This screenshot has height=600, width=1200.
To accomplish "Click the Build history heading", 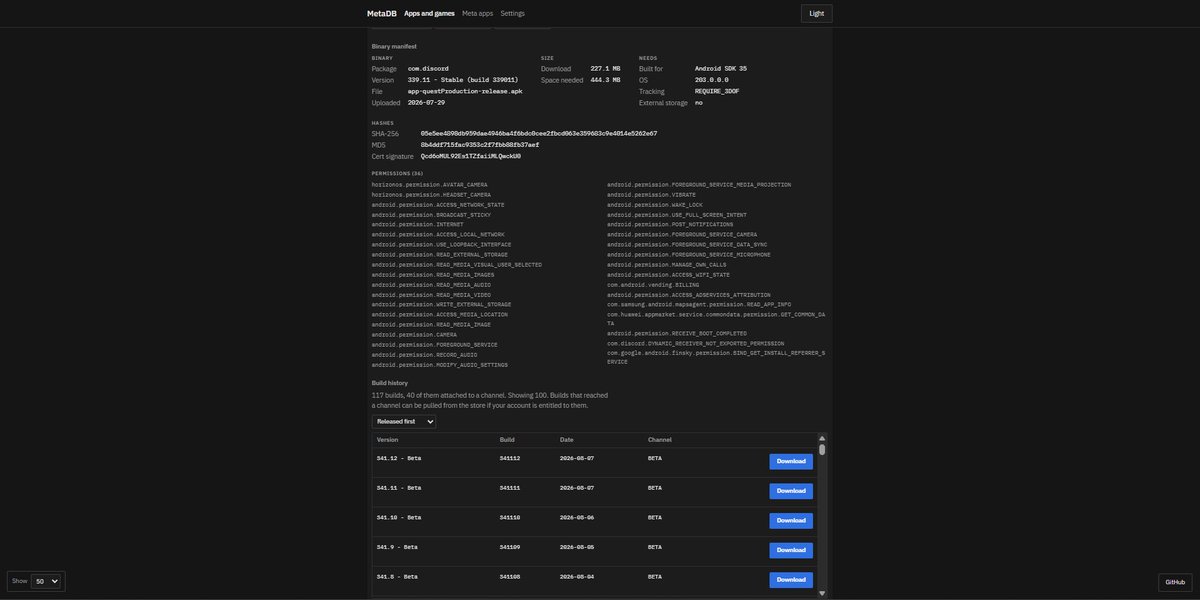I will 390,383.
